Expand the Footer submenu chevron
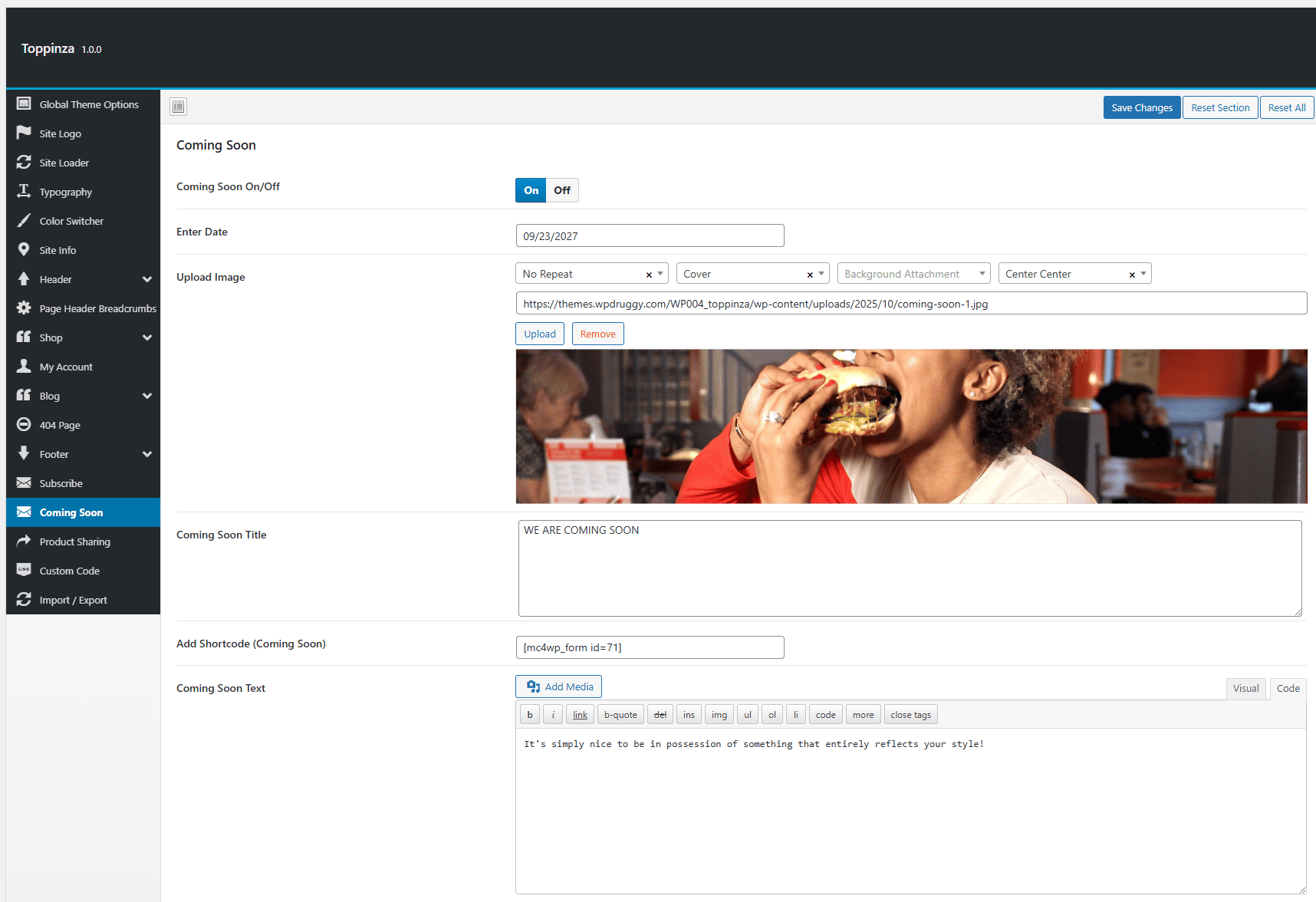The image size is (1316, 902). [147, 454]
